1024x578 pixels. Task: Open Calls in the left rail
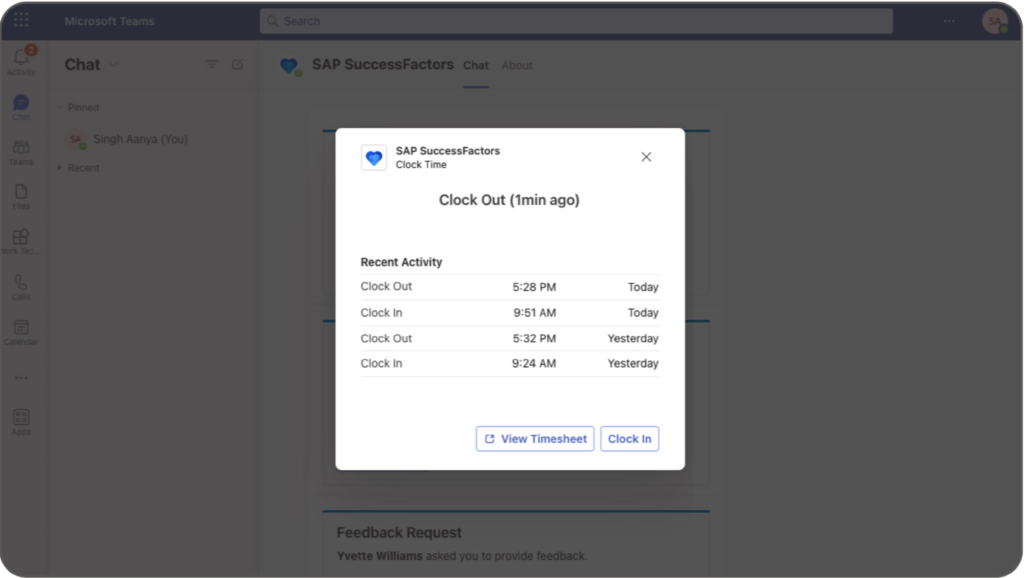[x=21, y=287]
